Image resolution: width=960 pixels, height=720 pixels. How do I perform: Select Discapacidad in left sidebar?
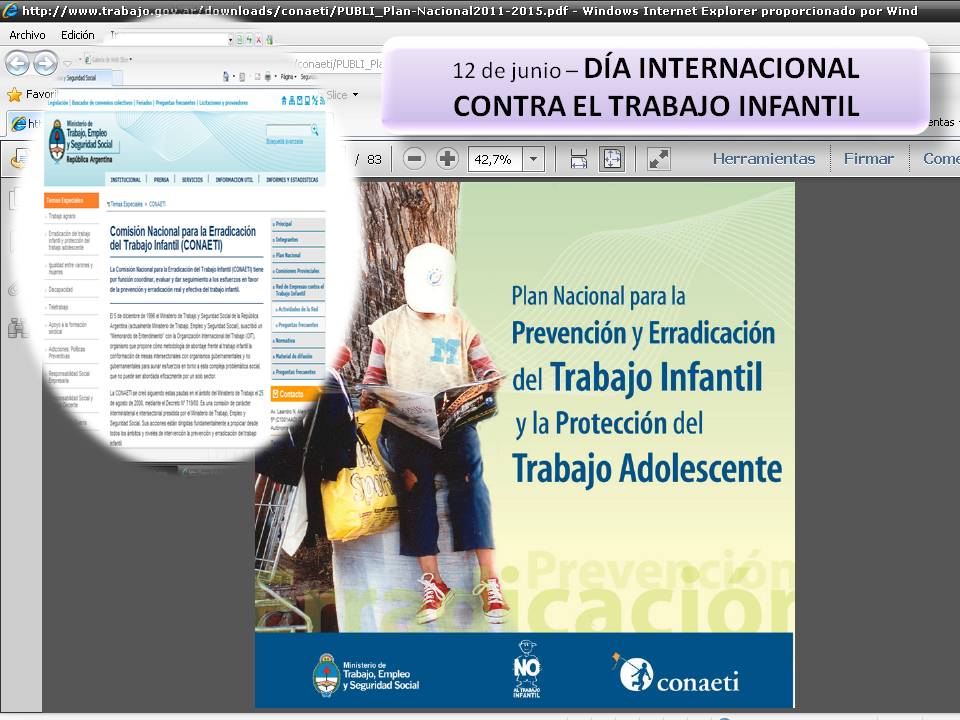(x=61, y=290)
